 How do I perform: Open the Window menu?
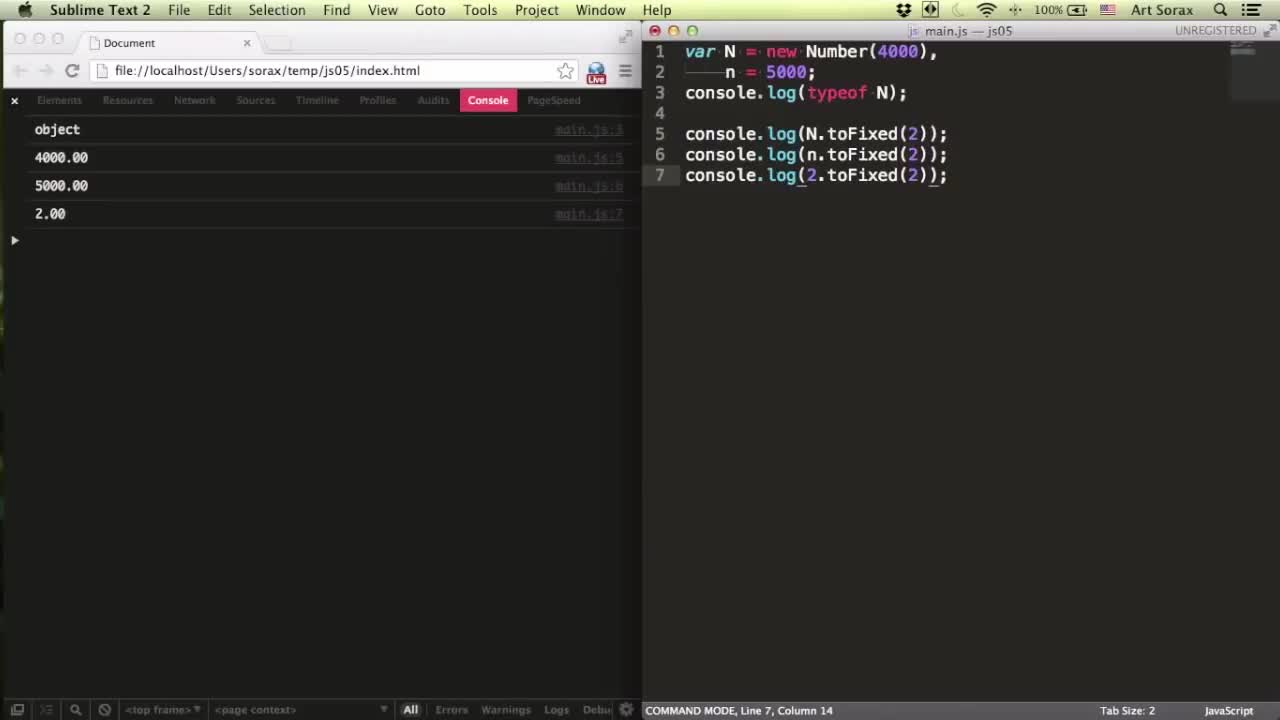point(601,10)
